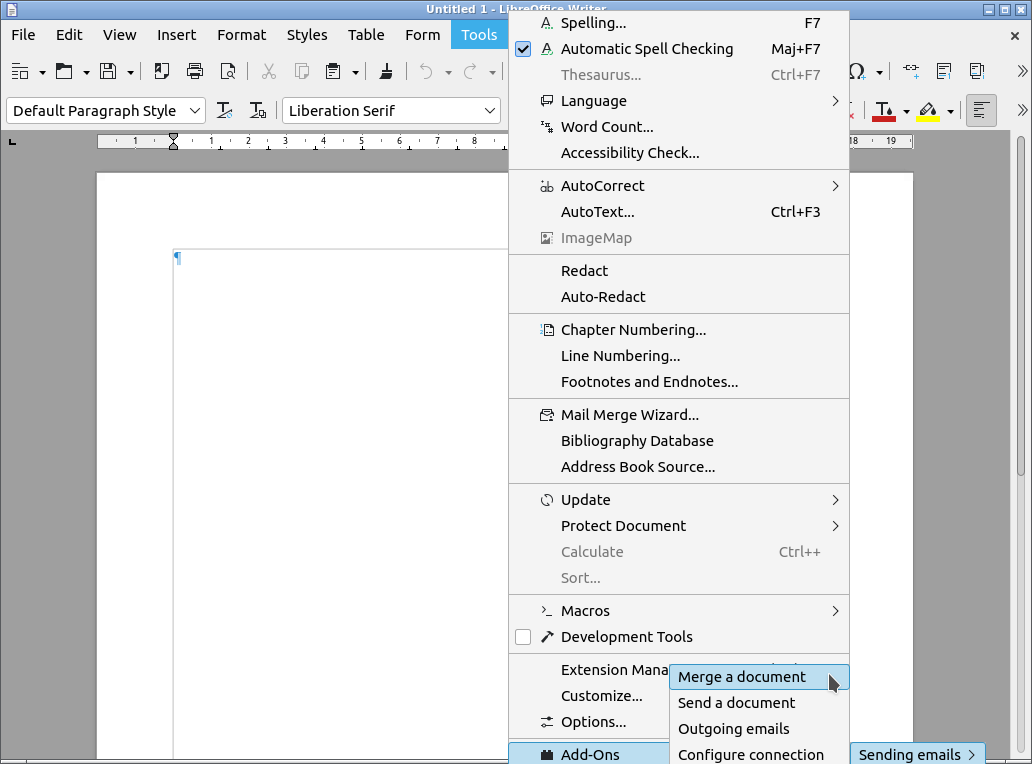Click the Insert Special Character omega icon
Image resolution: width=1032 pixels, height=764 pixels.
857,71
